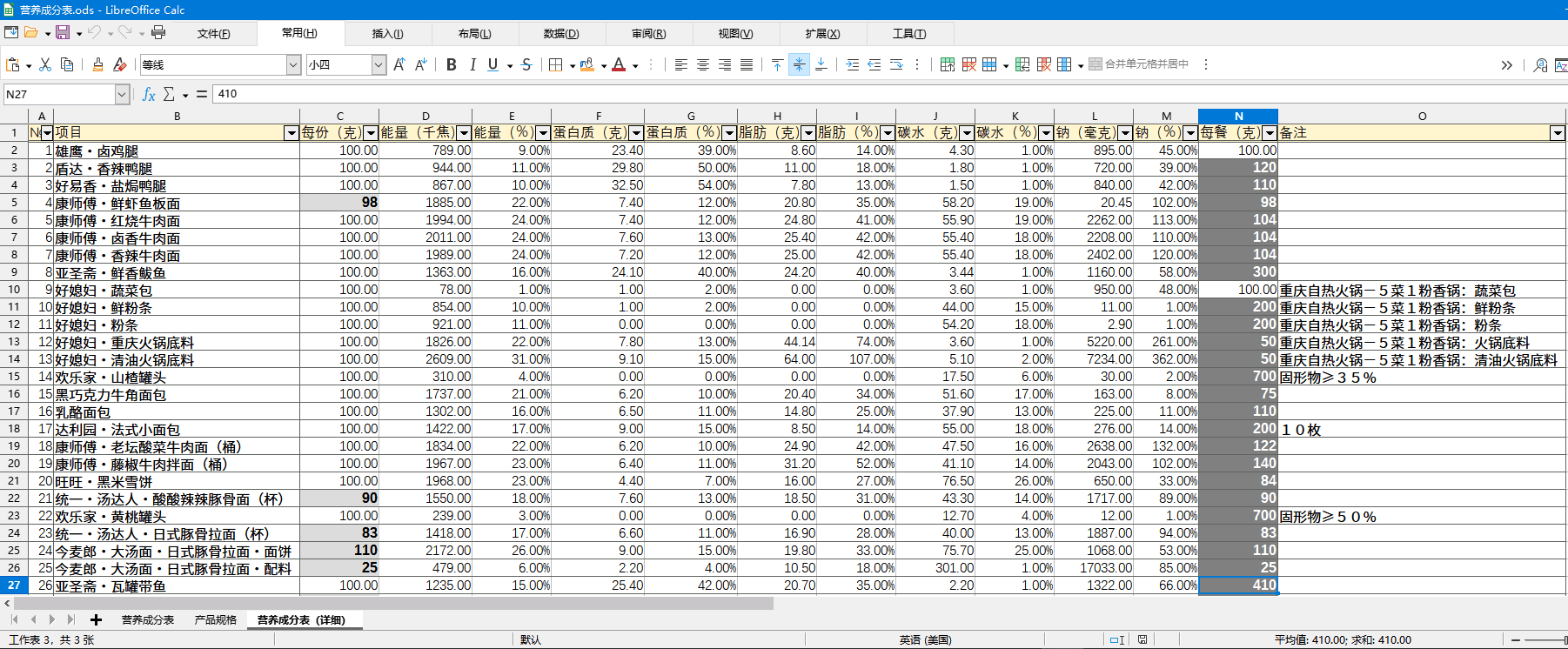Toggle Underline formatting
Image resolution: width=1568 pixels, height=649 pixels.
point(493,64)
